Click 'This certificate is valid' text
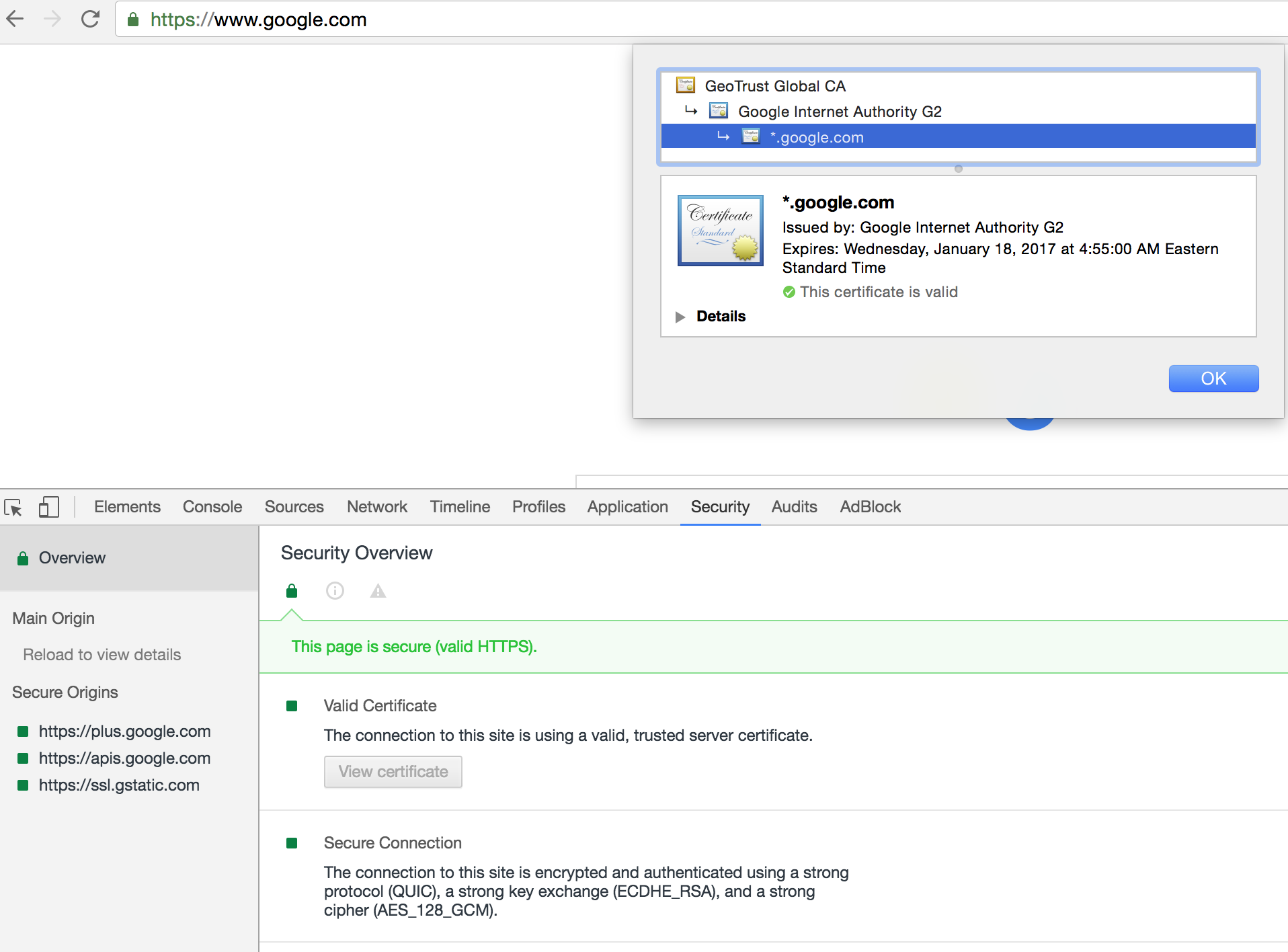The image size is (1288, 952). pyautogui.click(x=879, y=292)
